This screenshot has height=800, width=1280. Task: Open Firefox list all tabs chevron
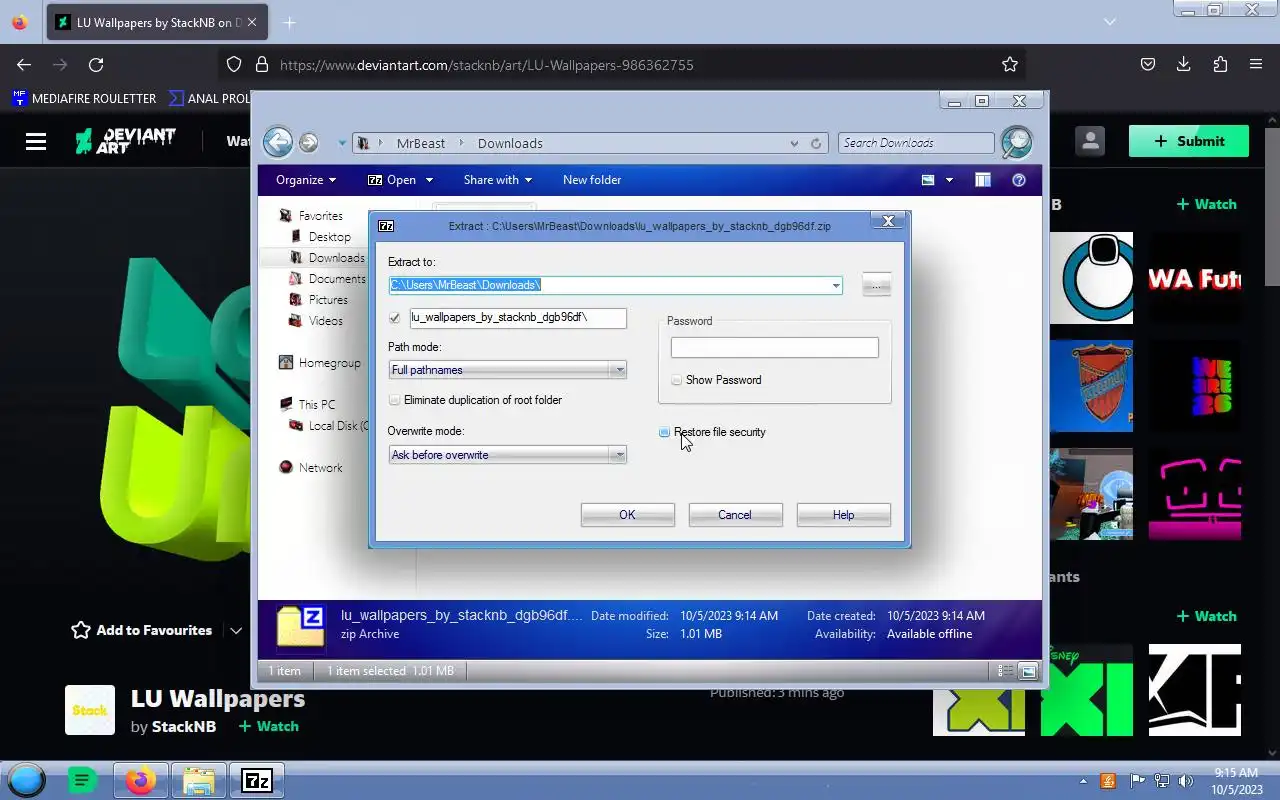(x=1109, y=22)
